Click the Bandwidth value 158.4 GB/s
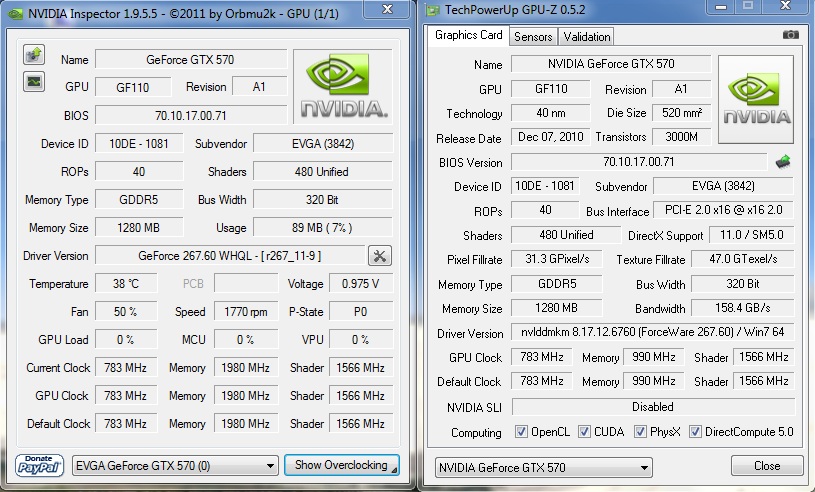The width and height of the screenshot is (815, 492). (x=743, y=308)
